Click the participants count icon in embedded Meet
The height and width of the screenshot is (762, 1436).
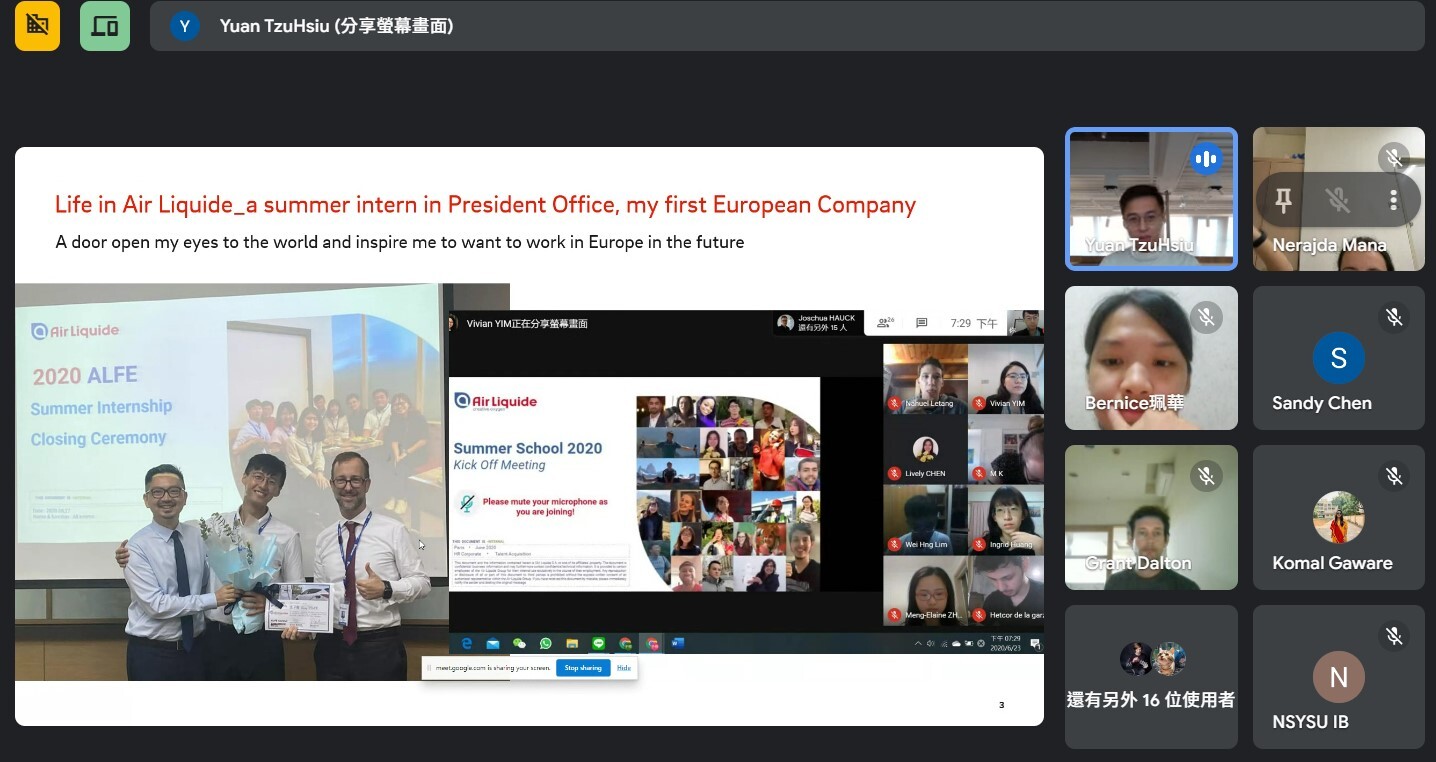885,323
